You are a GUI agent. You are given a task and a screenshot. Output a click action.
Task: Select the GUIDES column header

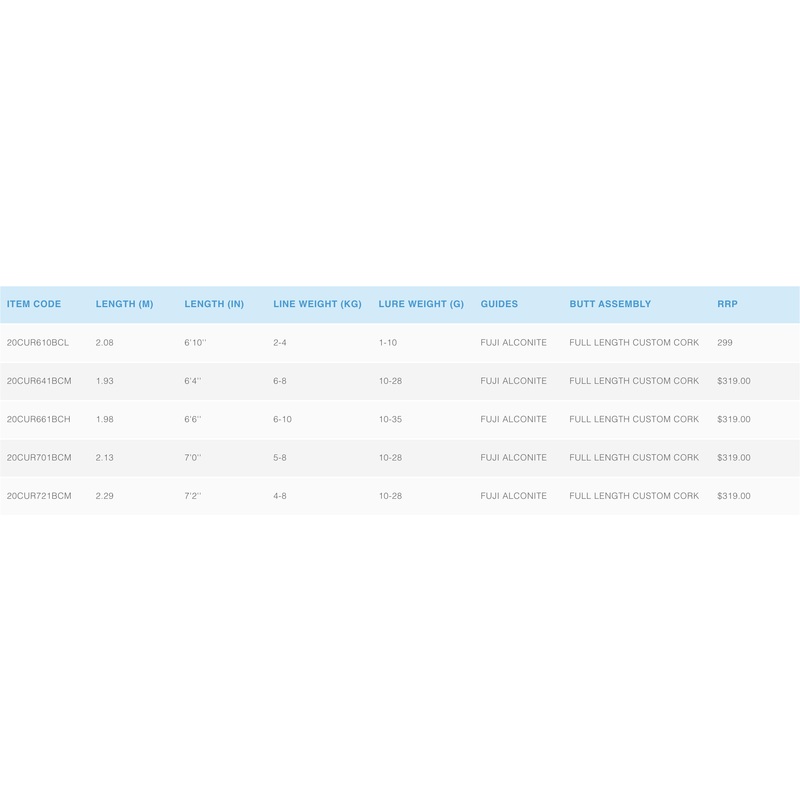pos(499,304)
